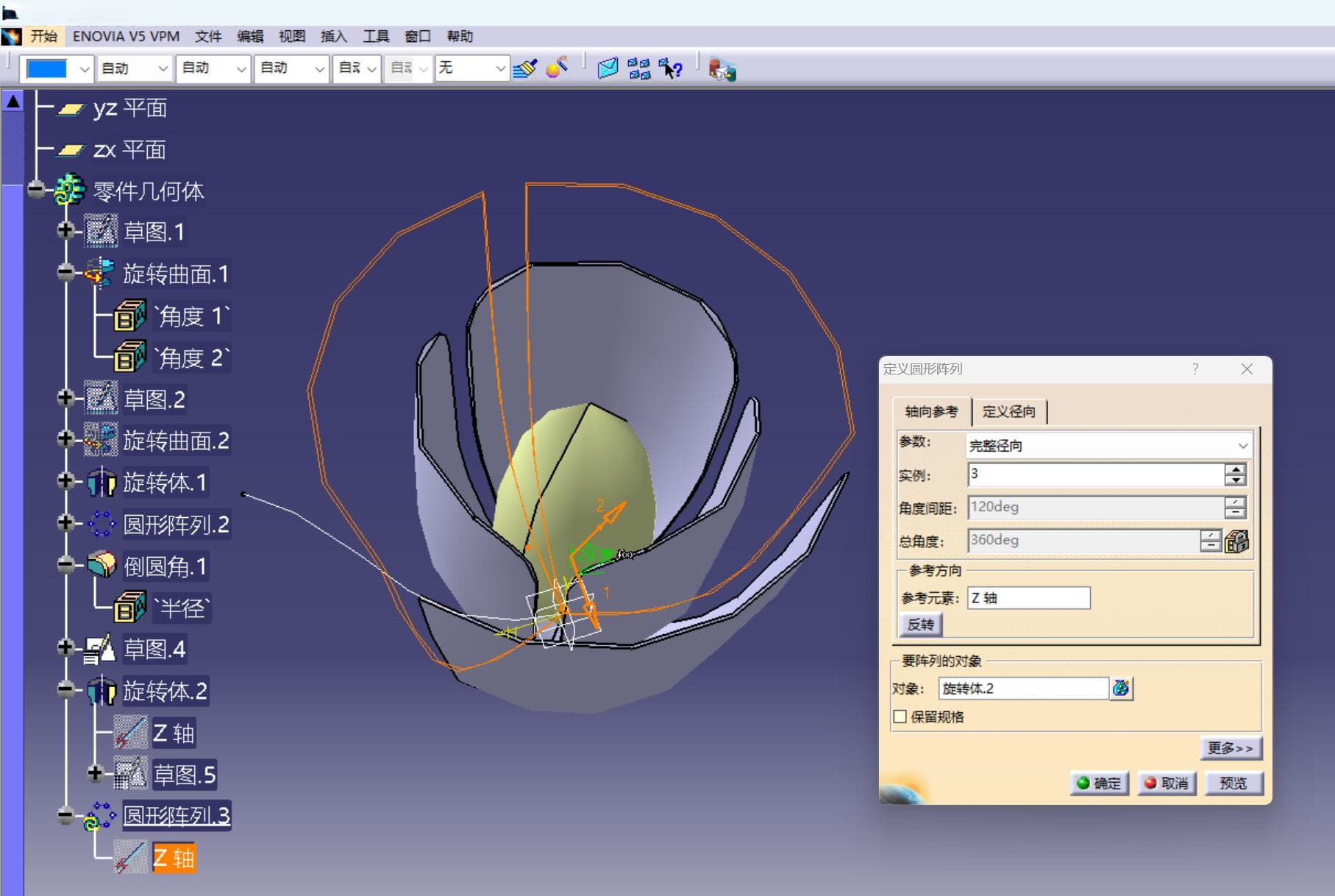This screenshot has width=1335, height=896.
Task: Expand the 草图.5 tree node
Action: point(95,773)
